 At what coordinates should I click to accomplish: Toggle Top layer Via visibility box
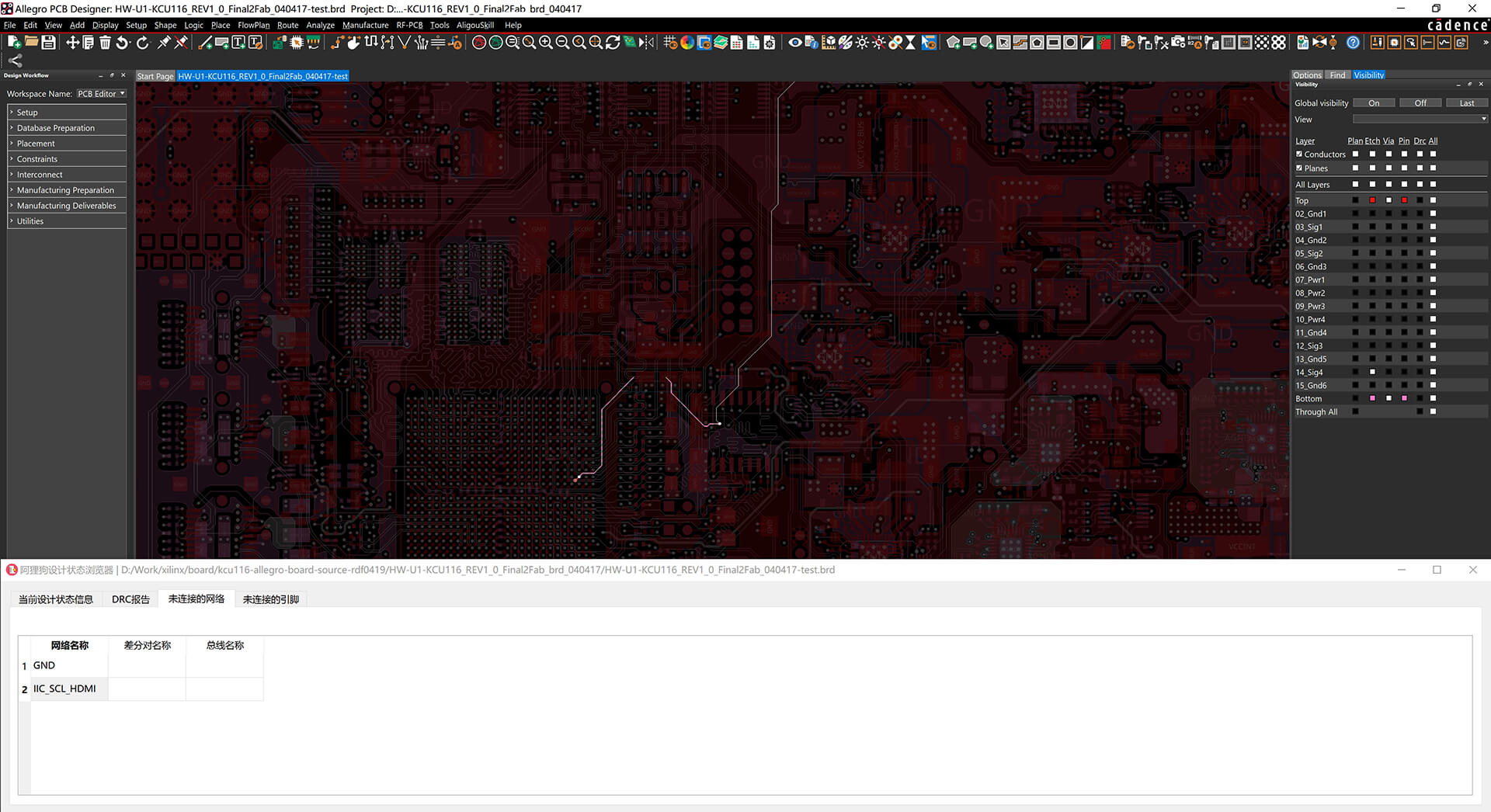coord(1388,200)
